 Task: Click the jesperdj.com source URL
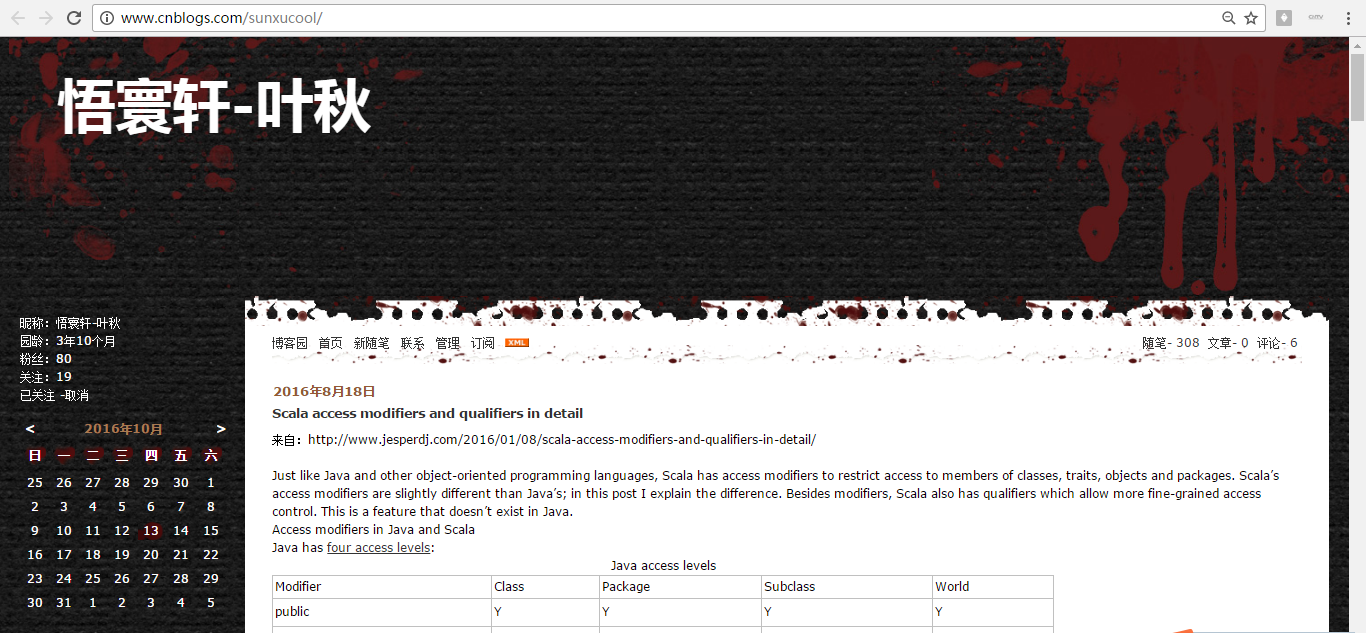click(x=562, y=439)
